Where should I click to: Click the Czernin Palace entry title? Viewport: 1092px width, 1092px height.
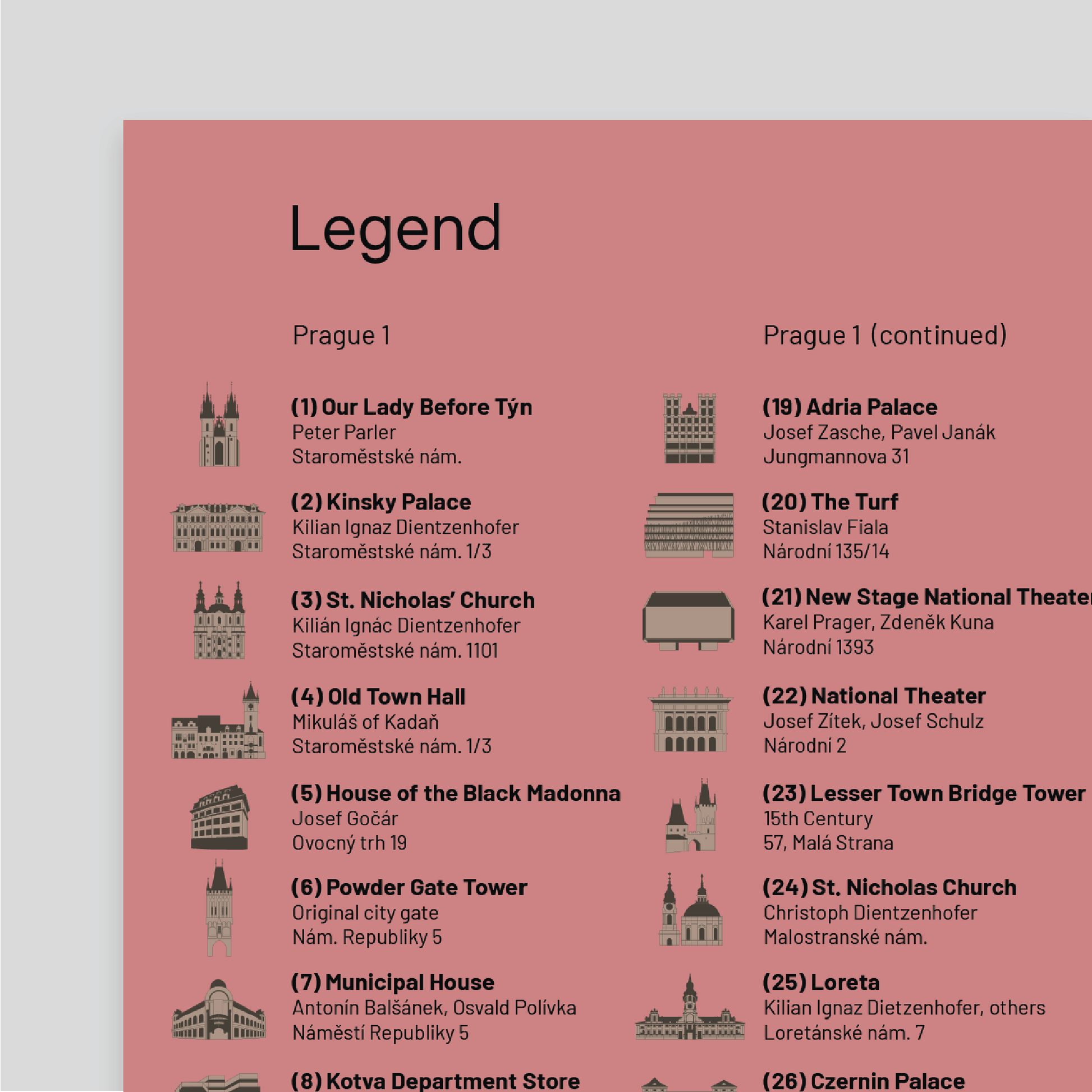coord(863,1081)
